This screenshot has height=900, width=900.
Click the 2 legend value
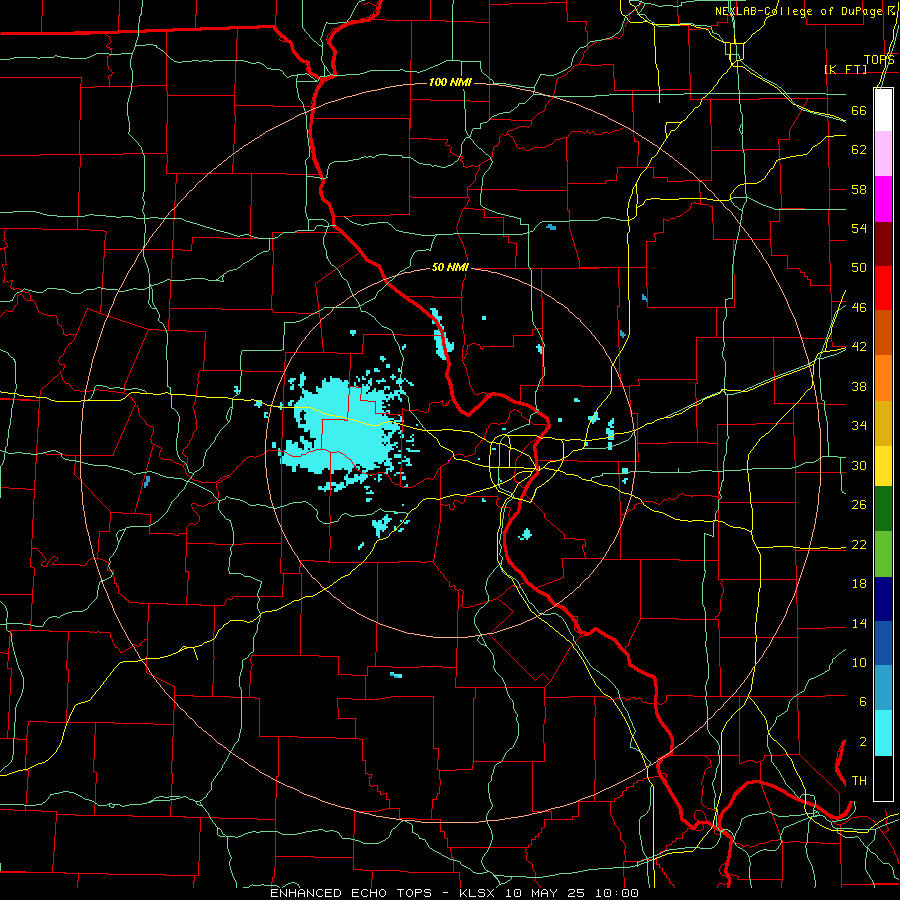click(862, 742)
